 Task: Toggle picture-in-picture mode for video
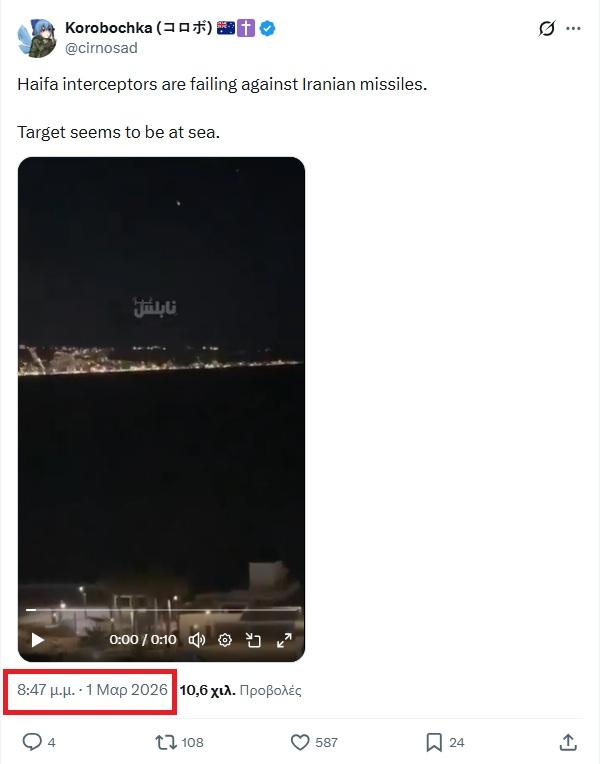point(253,640)
